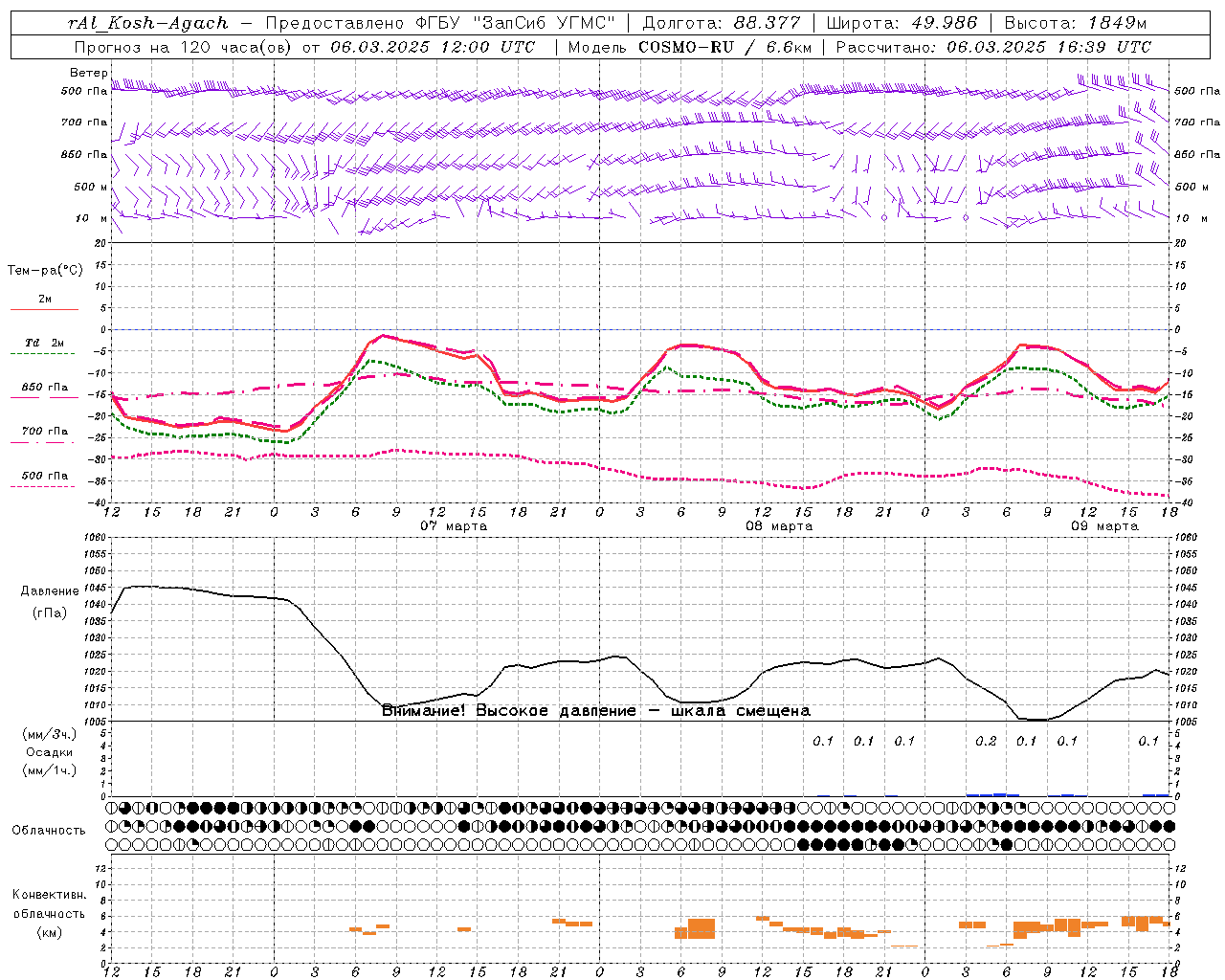Viewport: 1225px width, 980px height.
Task: Click the elevation text Высота: 1849м
Action: [1075, 23]
